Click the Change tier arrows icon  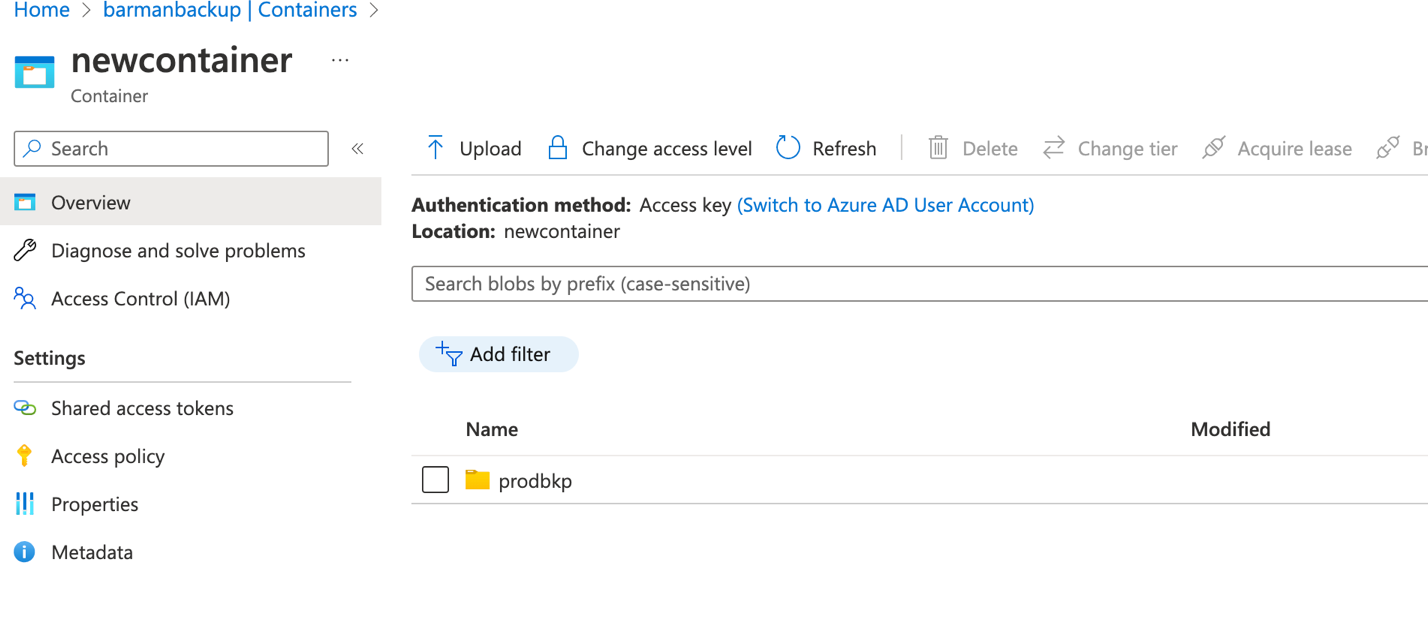point(1054,148)
